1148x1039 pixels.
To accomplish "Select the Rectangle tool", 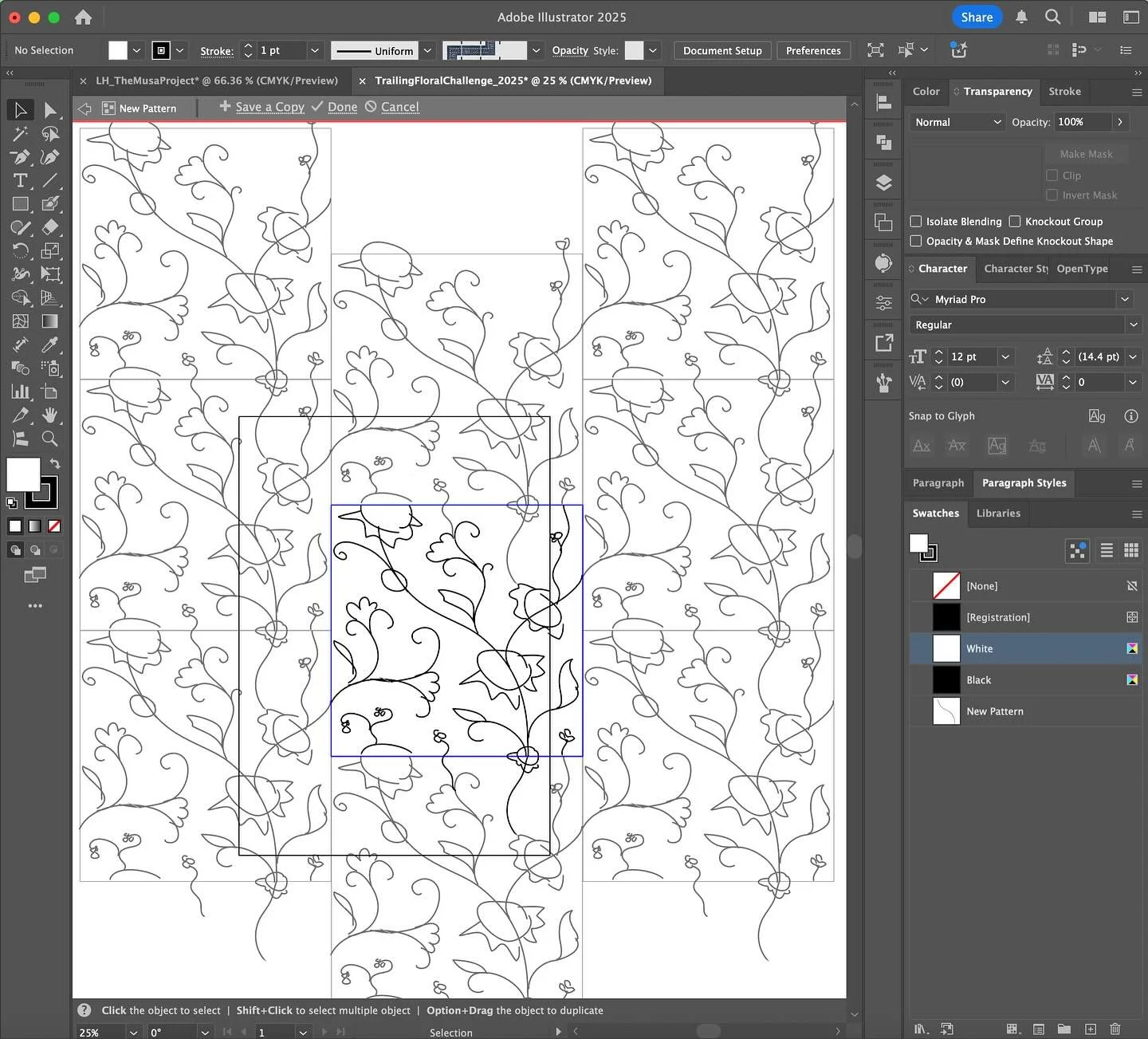I will coord(21,204).
